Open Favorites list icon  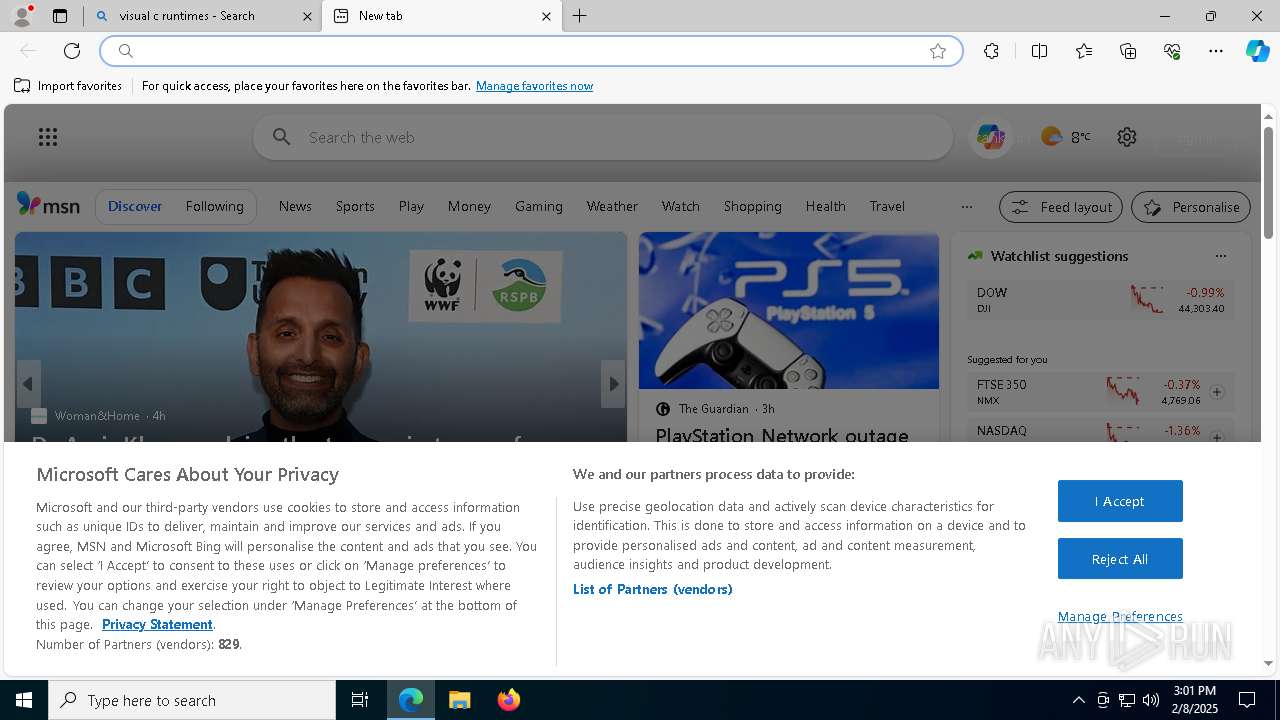click(x=1084, y=51)
